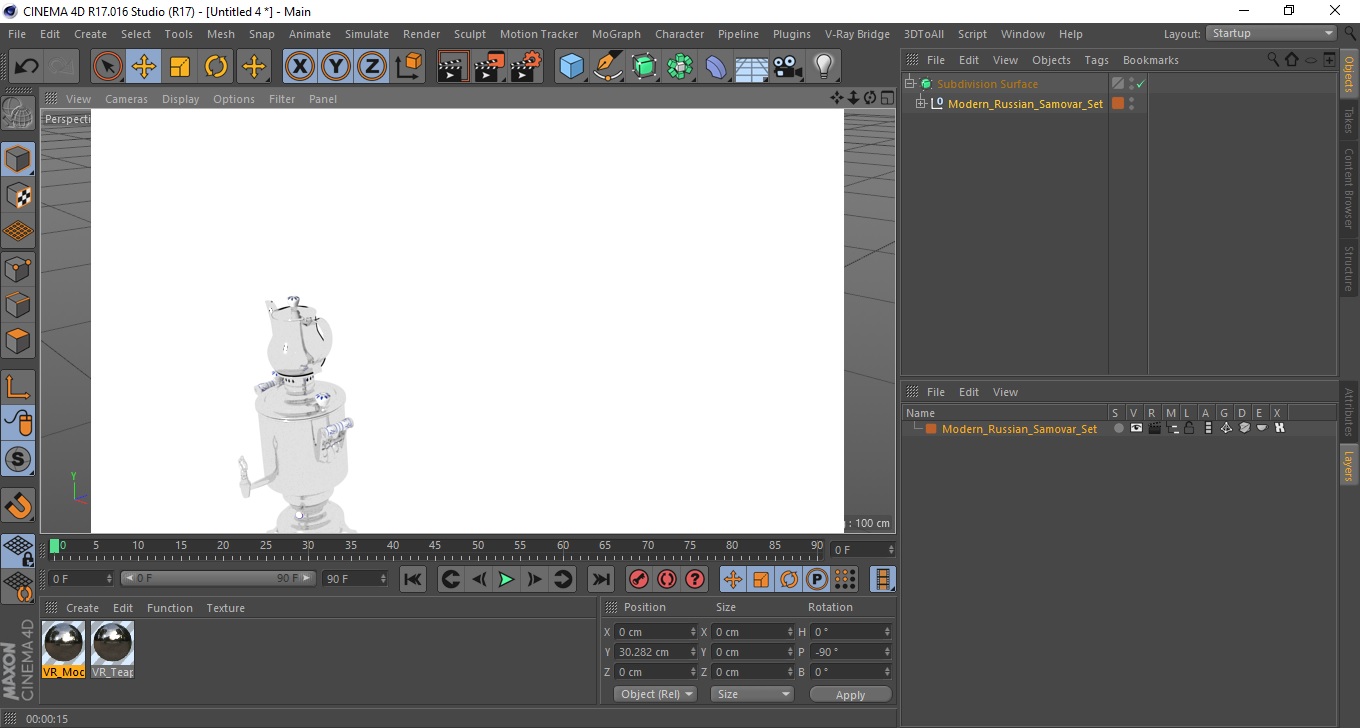Click orange layer color in Layers manager
The image size is (1360, 728).
[931, 429]
